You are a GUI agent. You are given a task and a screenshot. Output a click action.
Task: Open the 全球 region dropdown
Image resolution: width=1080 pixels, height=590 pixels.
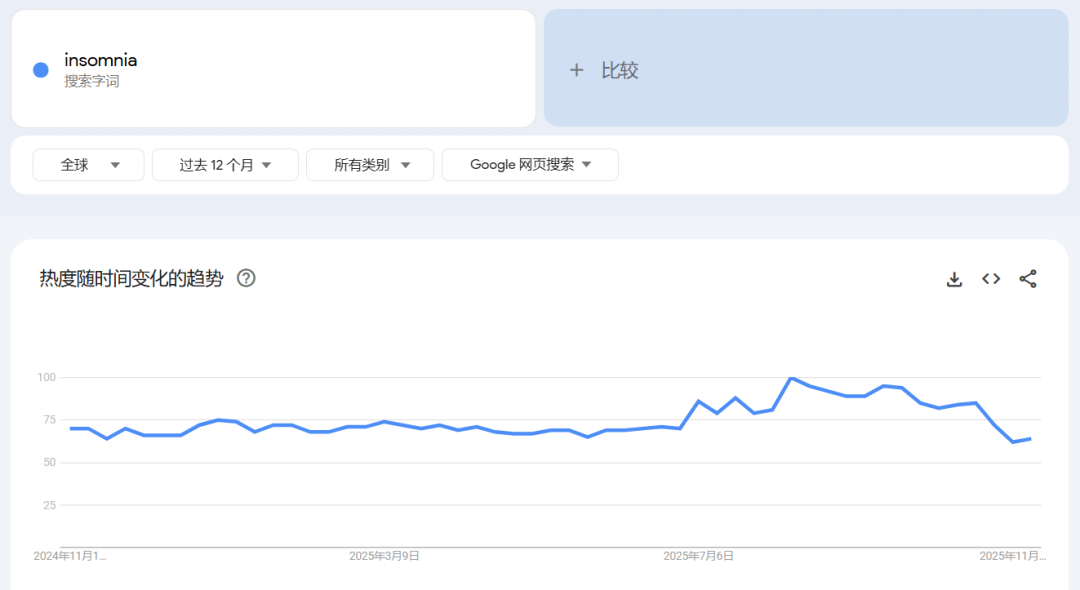[88, 164]
